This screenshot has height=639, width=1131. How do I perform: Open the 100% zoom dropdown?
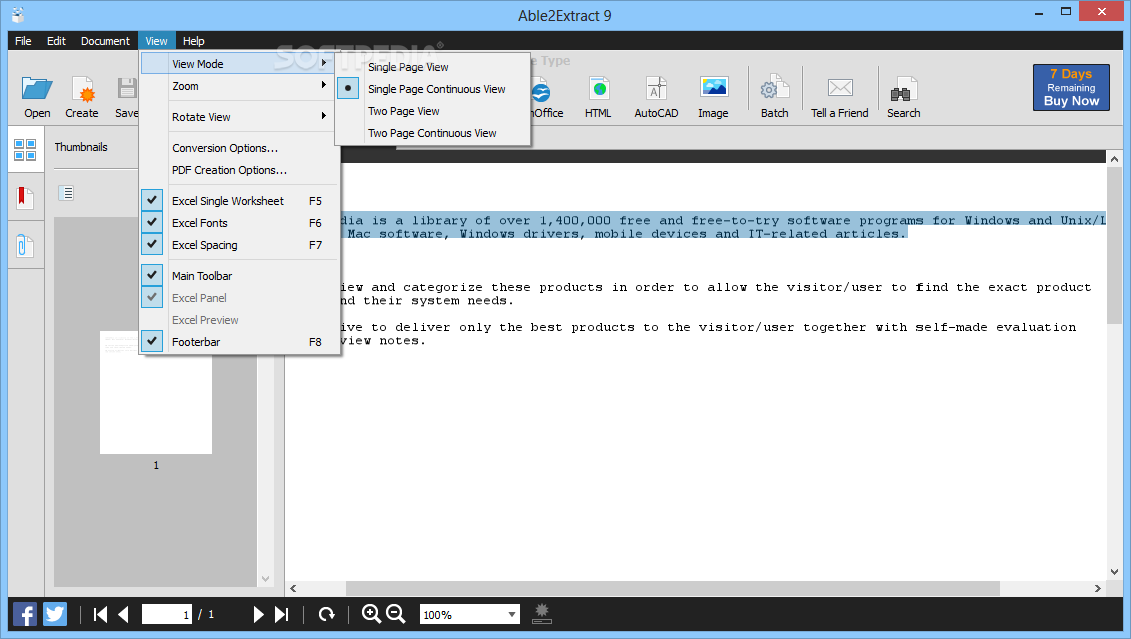pyautogui.click(x=511, y=614)
